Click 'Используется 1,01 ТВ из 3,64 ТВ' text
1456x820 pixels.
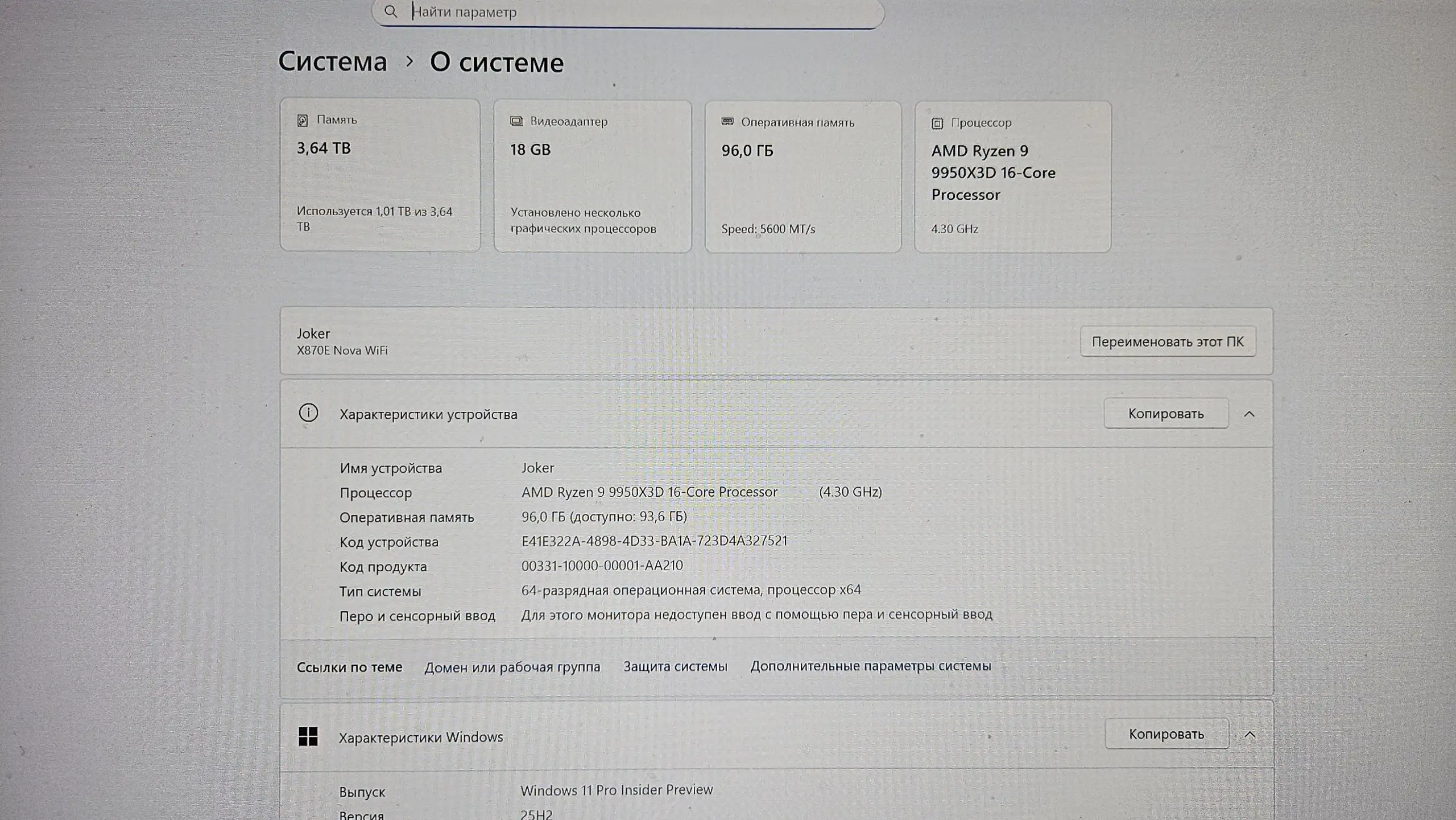(x=374, y=219)
